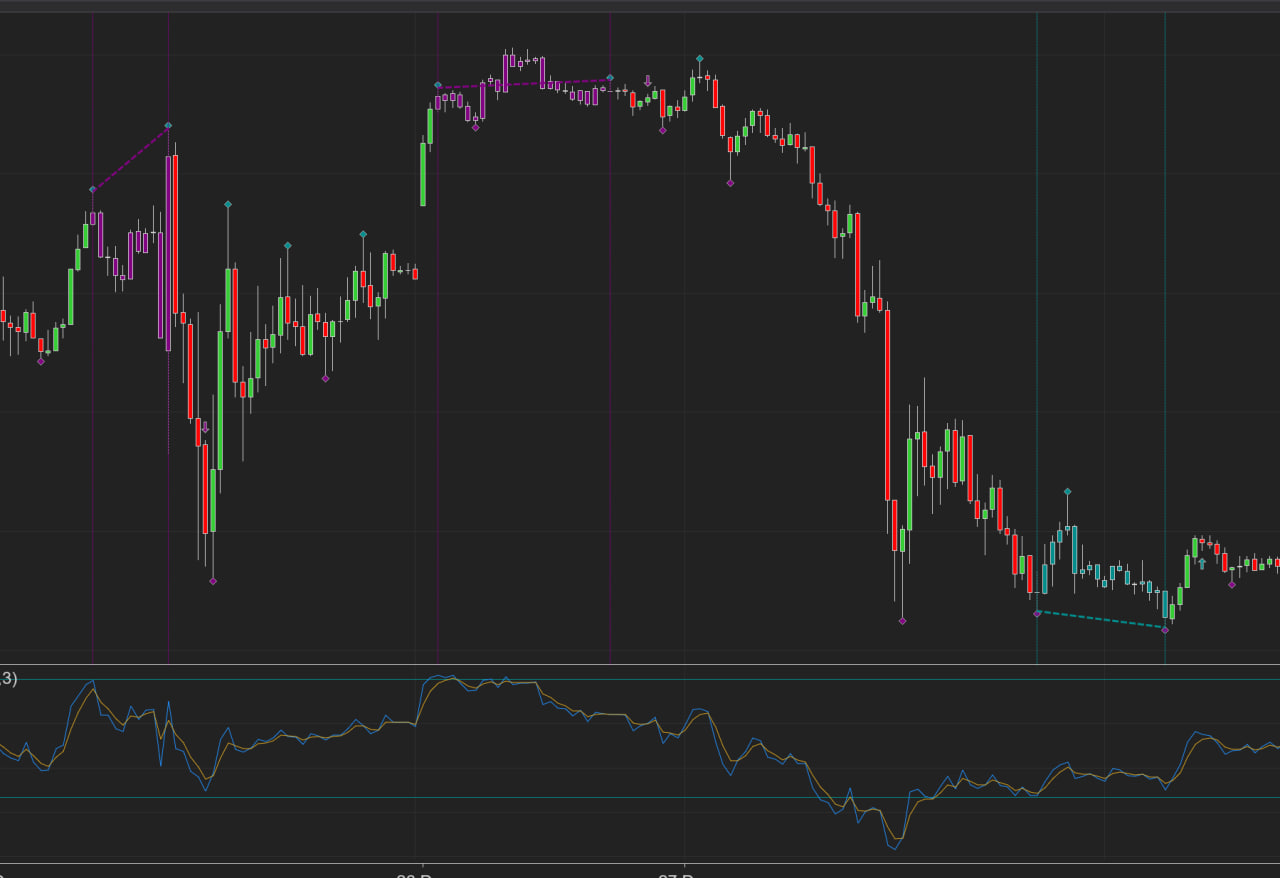The height and width of the screenshot is (878, 1280).
Task: Click the purple down arrow above the top consolidation
Action: pyautogui.click(x=648, y=80)
